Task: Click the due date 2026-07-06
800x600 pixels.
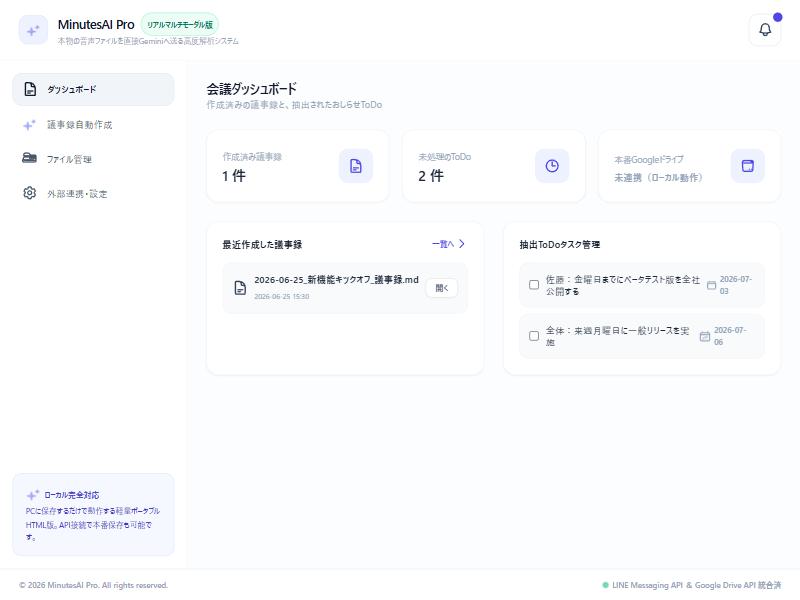Action: [730, 336]
